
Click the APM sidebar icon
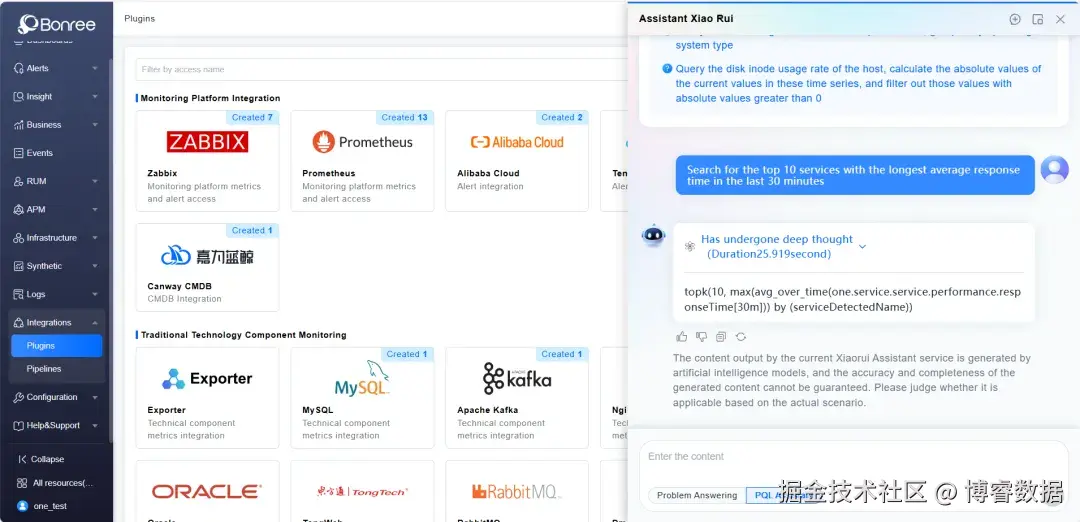click(x=19, y=209)
